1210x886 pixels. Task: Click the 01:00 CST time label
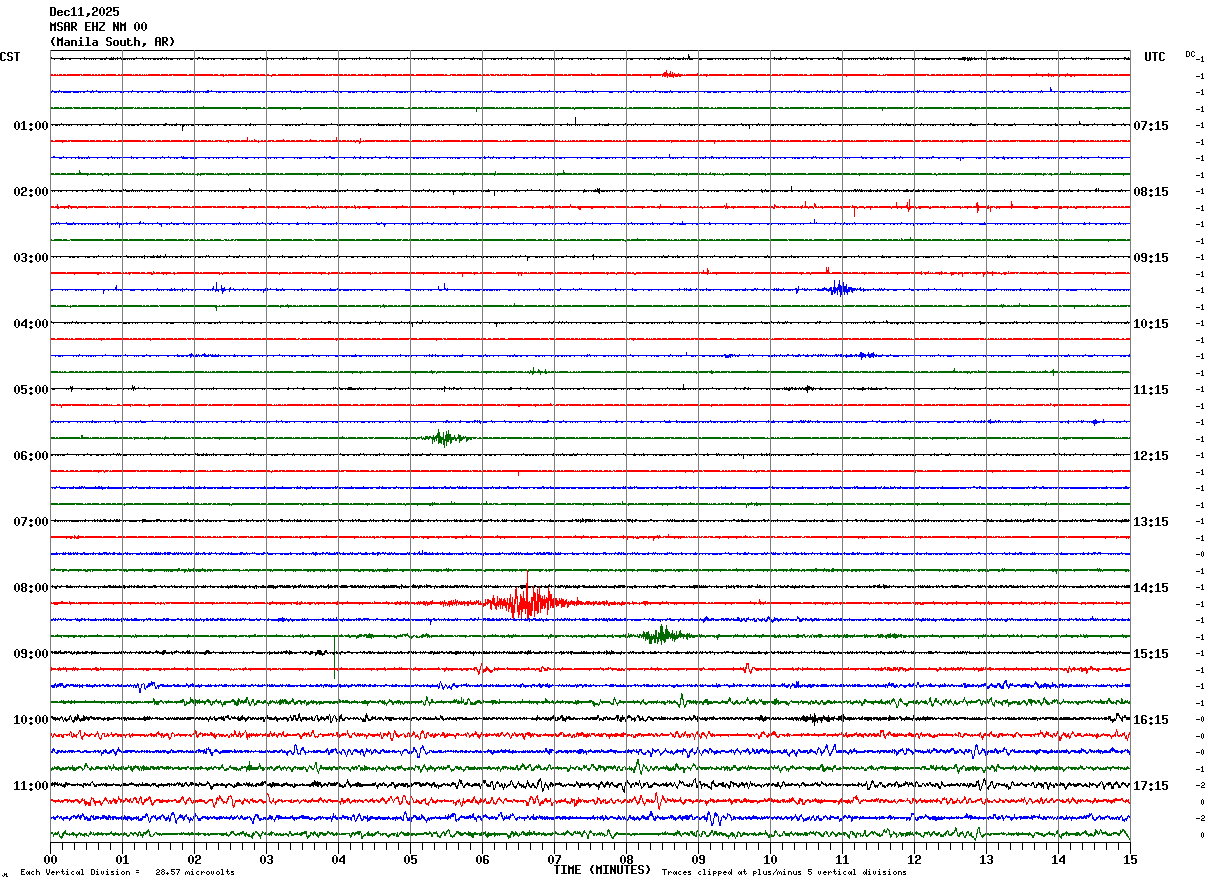point(30,125)
